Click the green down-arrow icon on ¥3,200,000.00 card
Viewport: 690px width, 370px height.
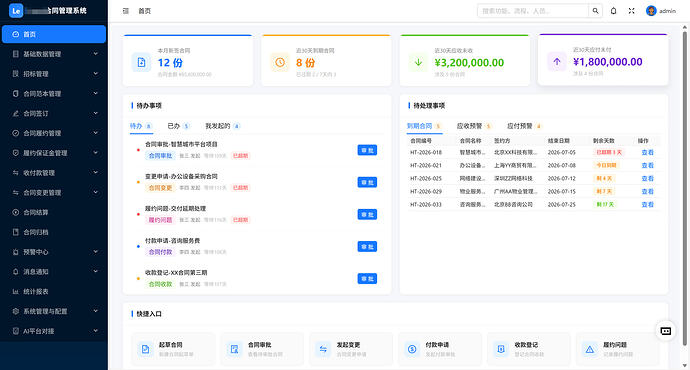pyautogui.click(x=418, y=62)
